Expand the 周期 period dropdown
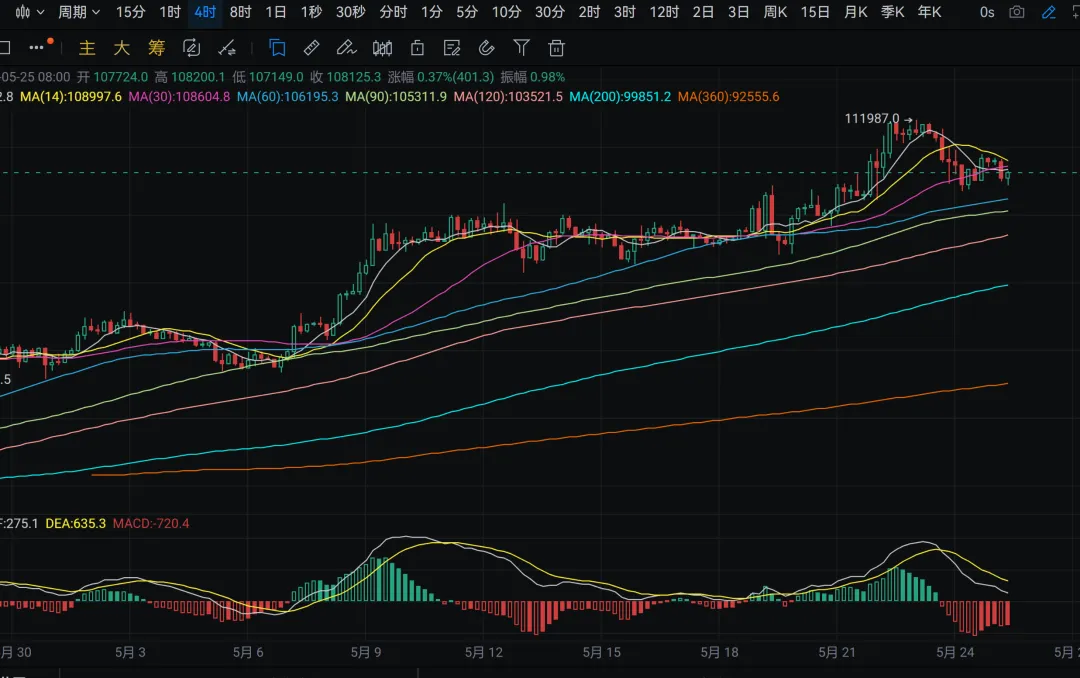 [79, 12]
